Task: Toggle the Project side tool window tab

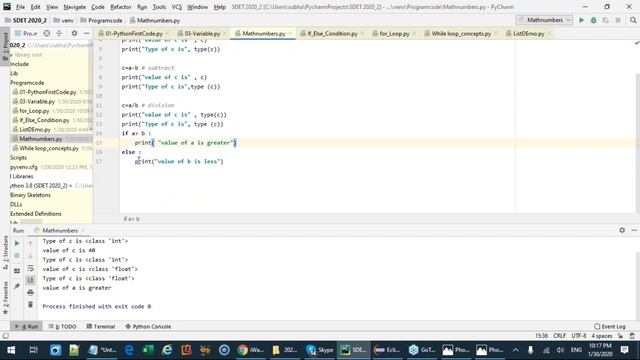Action: click(5, 46)
